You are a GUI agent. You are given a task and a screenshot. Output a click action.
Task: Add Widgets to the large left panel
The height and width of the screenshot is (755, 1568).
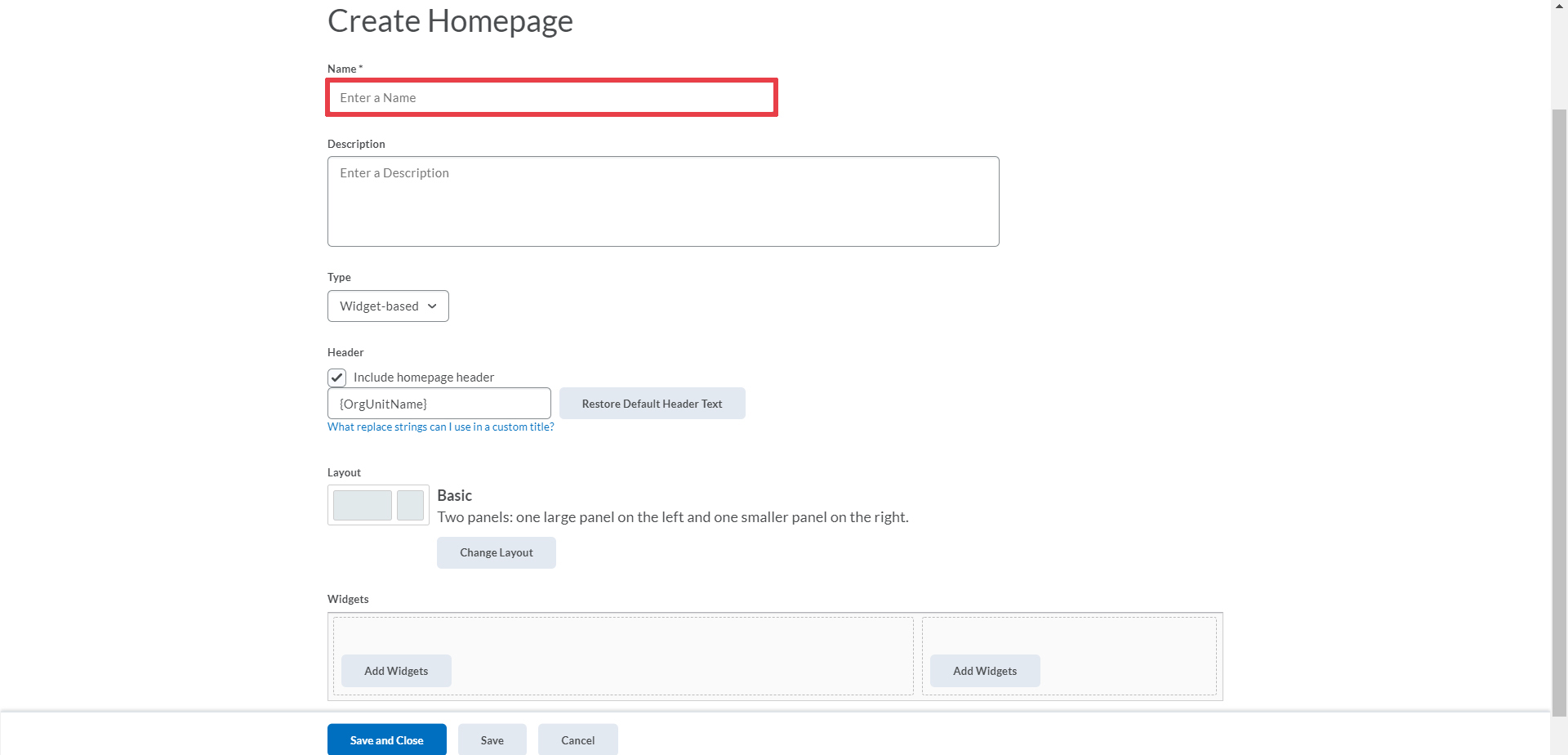tap(396, 671)
